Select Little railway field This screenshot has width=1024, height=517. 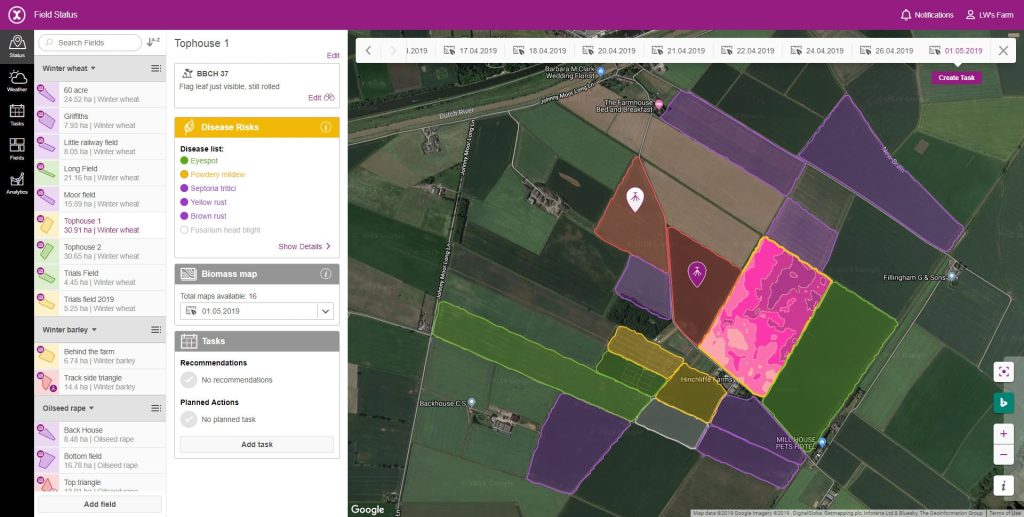(100, 147)
